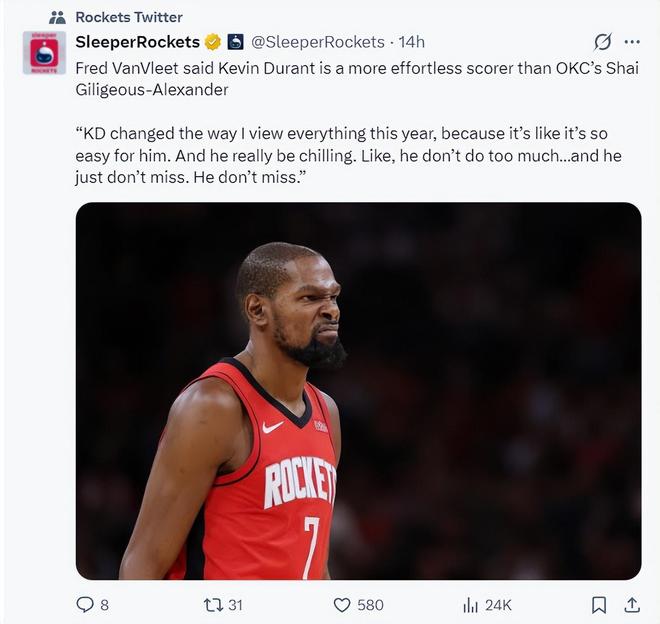Click the quoted "KD changed the way" paragraph
The height and width of the screenshot is (624, 660).
tap(340, 155)
